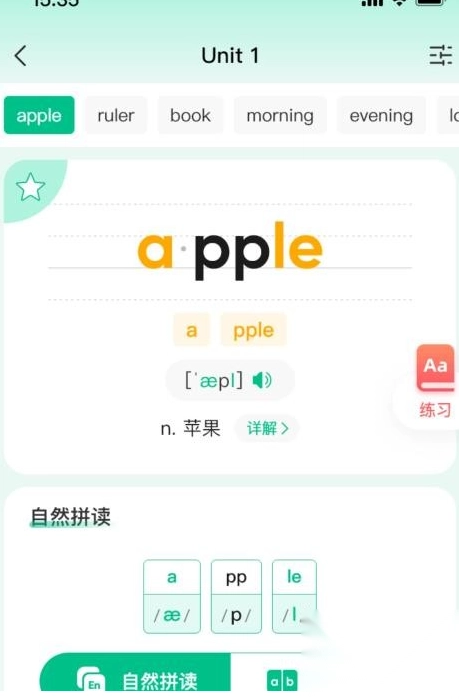The height and width of the screenshot is (699, 459).
Task: Select the apple word tab
Action: point(39,115)
